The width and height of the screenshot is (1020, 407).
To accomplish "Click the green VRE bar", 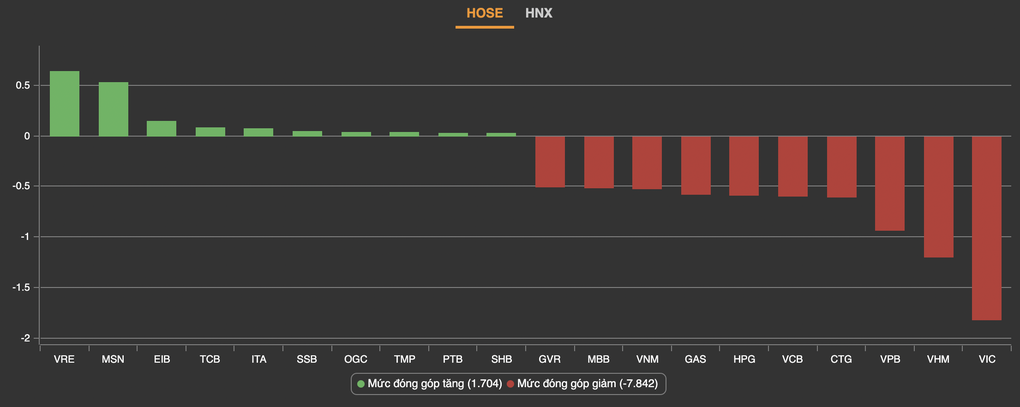I will coord(64,104).
